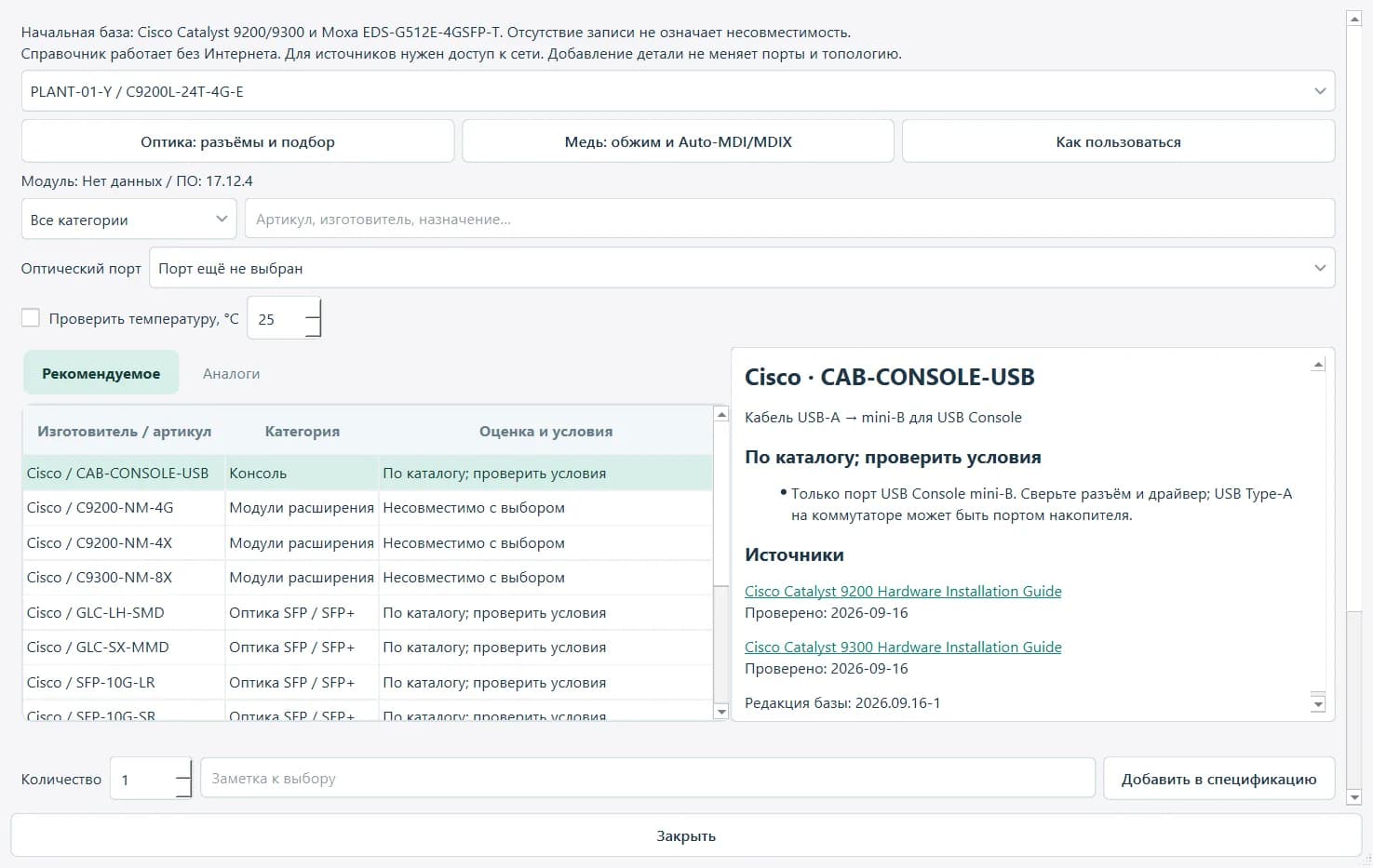Select the "Cisco / GLC-SX-MMD" row
This screenshot has height=868, width=1373.
(368, 647)
